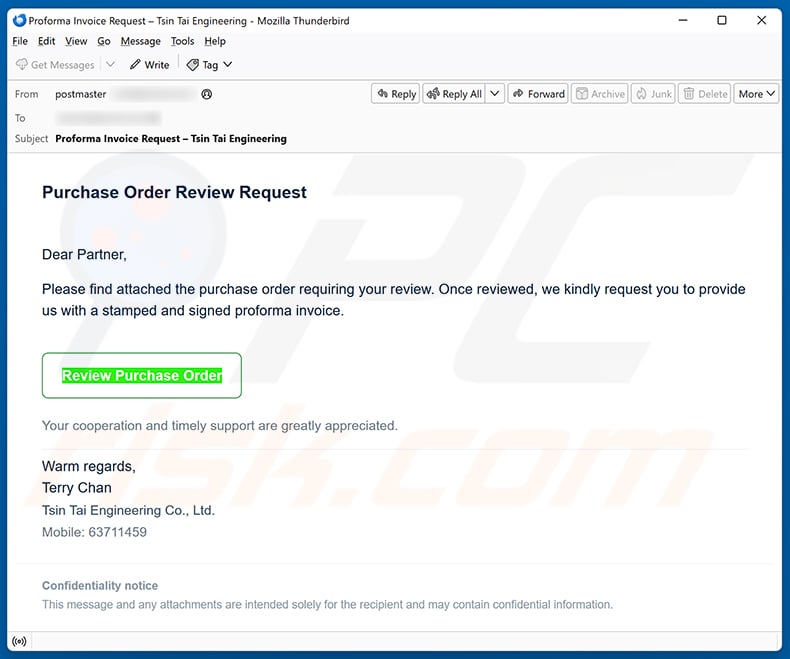Click the Review Purchase Order link
The height and width of the screenshot is (659, 790).
pos(142,375)
